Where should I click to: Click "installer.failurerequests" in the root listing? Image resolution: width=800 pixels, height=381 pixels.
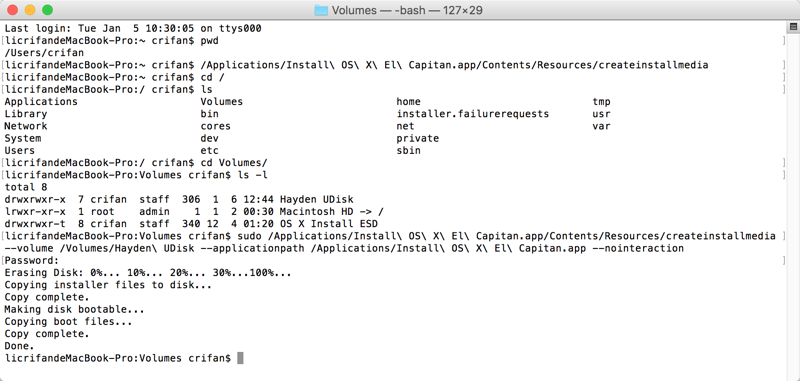pyautogui.click(x=472, y=114)
